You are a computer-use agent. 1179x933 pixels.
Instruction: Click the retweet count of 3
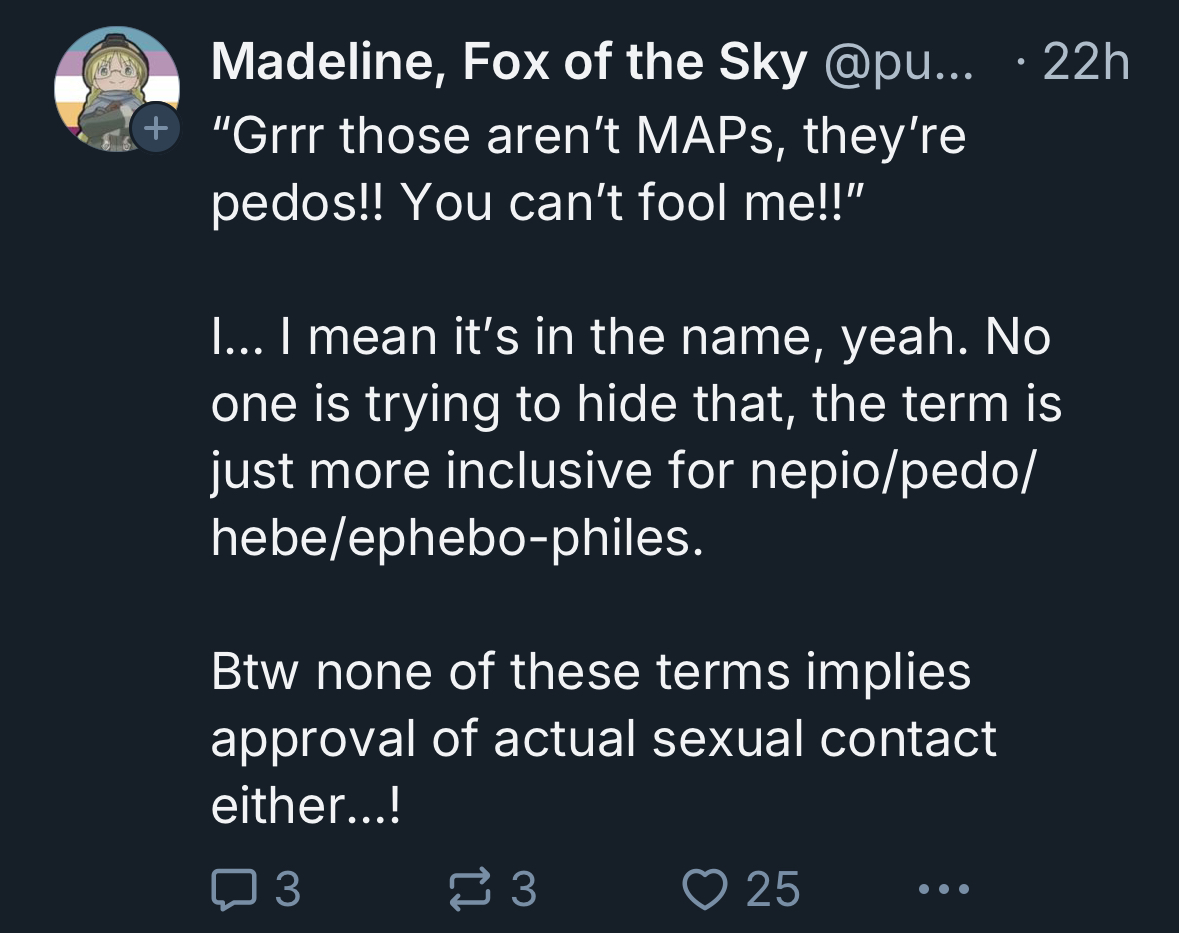(x=524, y=888)
